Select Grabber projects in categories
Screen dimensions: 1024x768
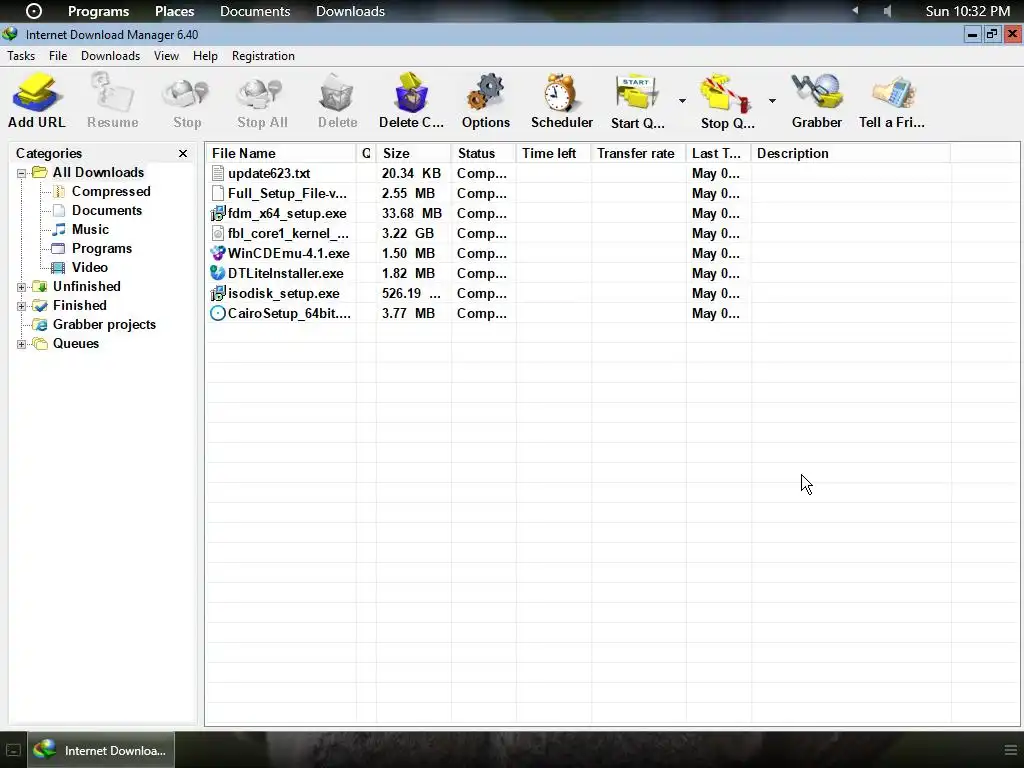104,325
